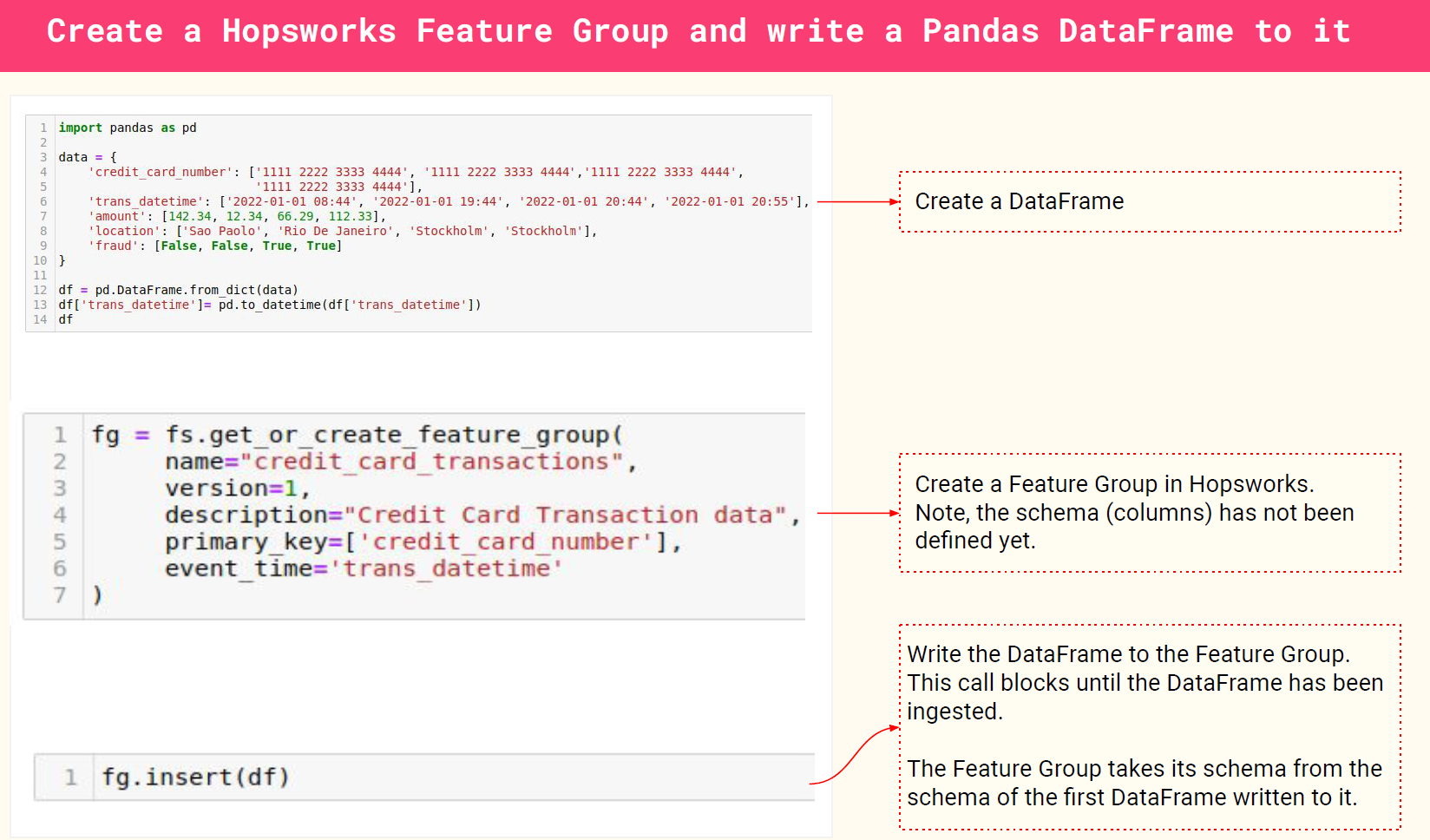Screen dimensions: 1430x840
Task: Click 'The Feature Group takes its schema' text
Action: (1145, 769)
